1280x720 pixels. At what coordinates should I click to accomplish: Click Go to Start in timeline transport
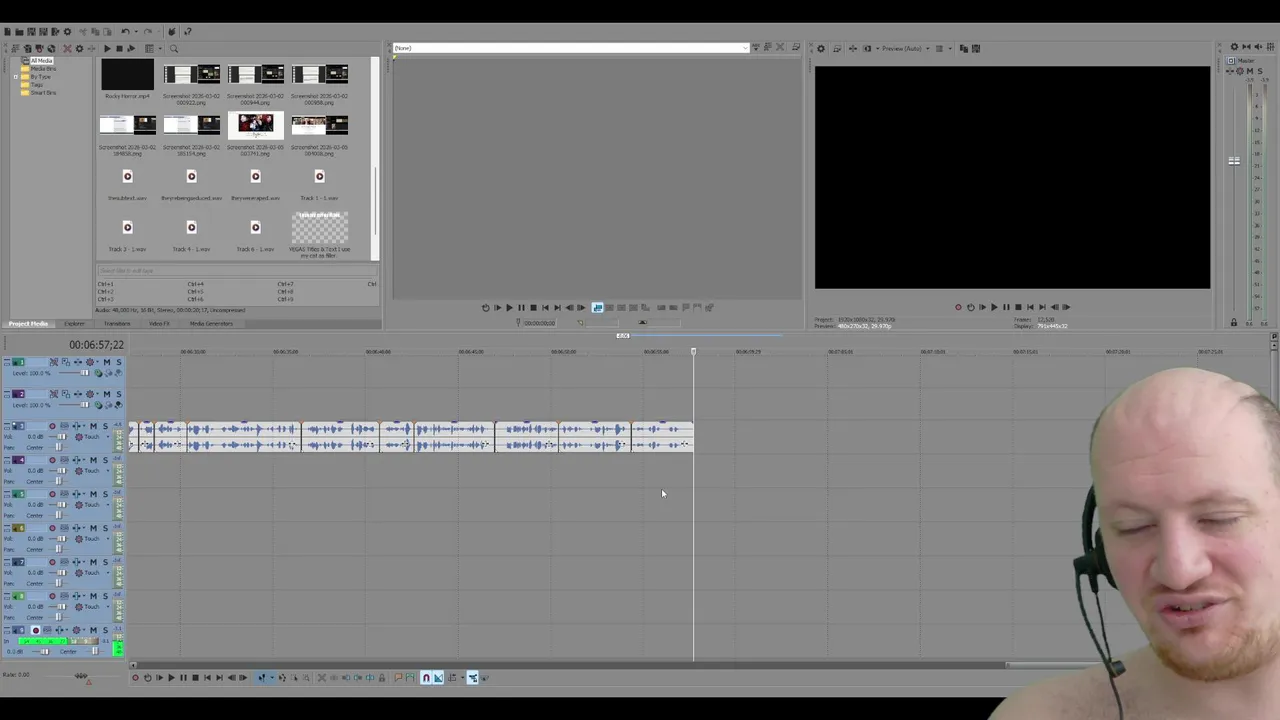[x=207, y=678]
